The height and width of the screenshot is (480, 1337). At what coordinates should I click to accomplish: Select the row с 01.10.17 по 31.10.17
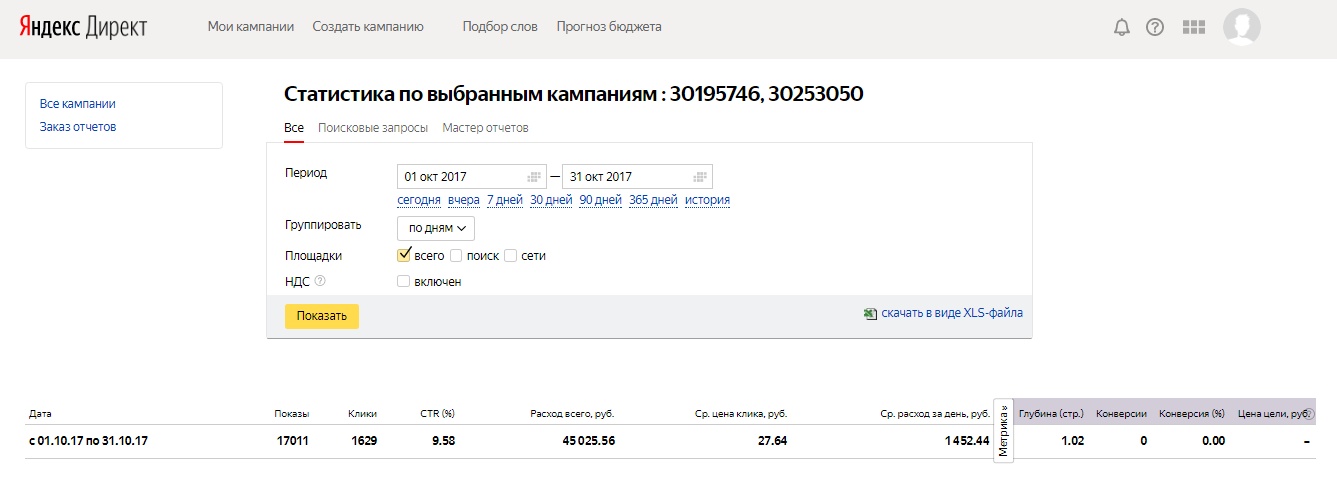670,440
